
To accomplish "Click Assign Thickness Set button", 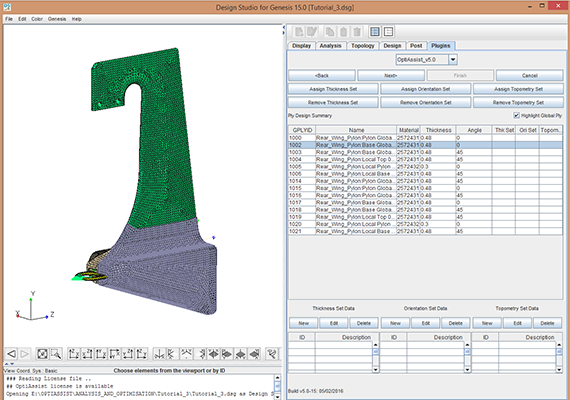I will pos(333,89).
